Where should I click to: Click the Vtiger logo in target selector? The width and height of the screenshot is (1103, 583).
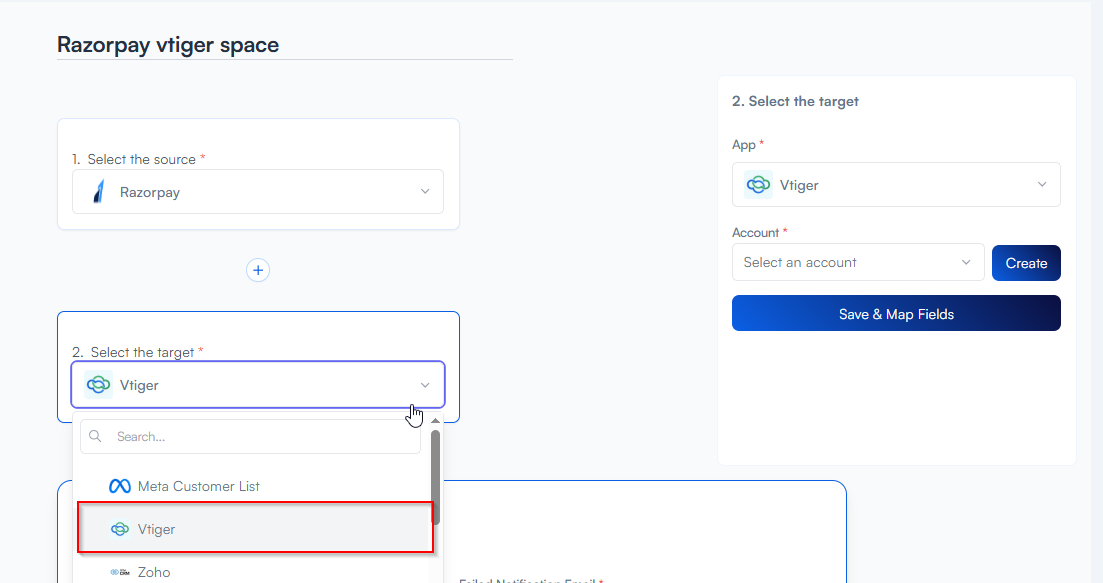pos(98,385)
